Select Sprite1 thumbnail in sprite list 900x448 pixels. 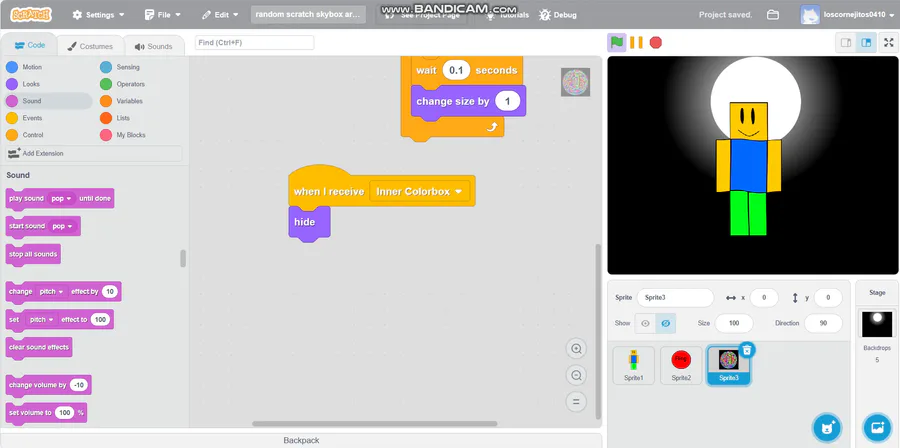click(x=634, y=365)
